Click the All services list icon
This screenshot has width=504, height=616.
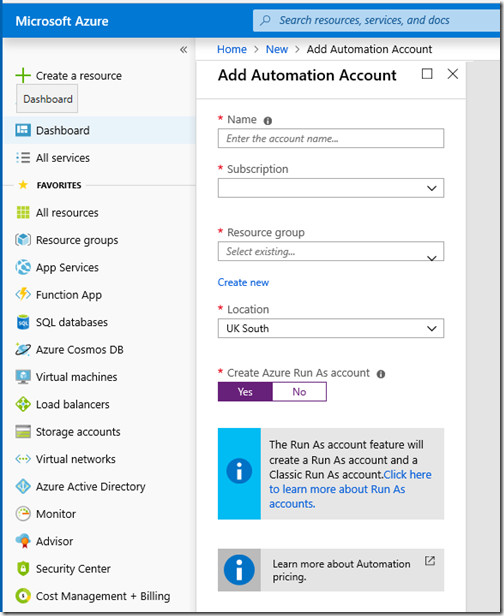coord(23,158)
